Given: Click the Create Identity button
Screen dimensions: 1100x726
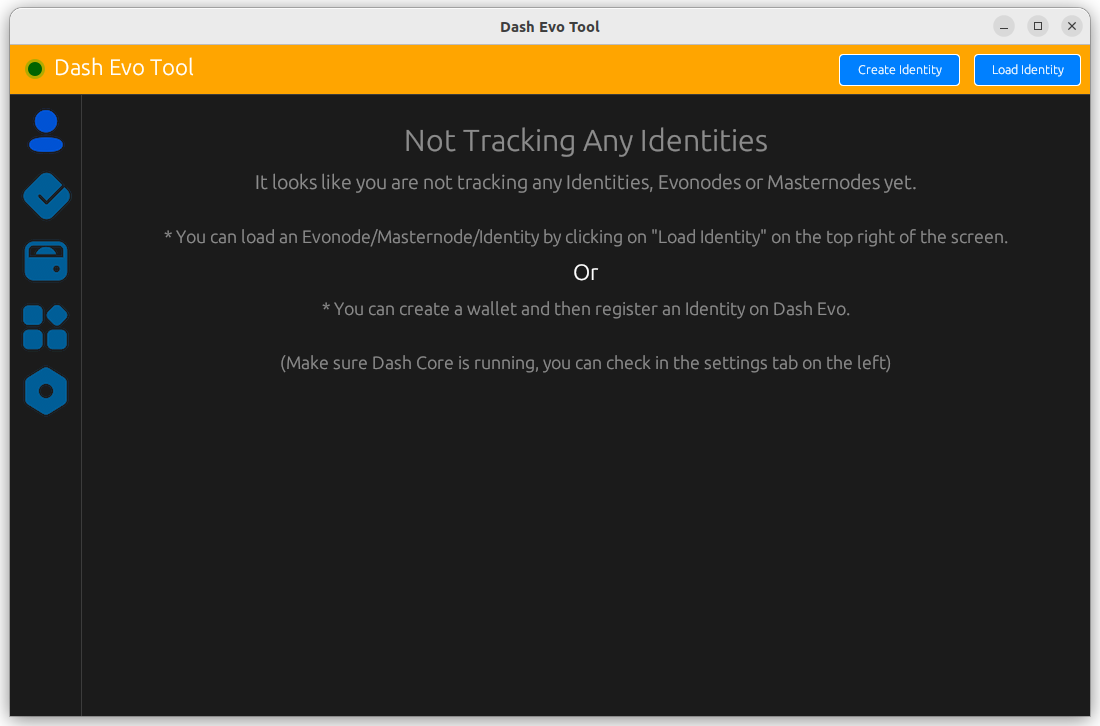Looking at the screenshot, I should pos(899,70).
